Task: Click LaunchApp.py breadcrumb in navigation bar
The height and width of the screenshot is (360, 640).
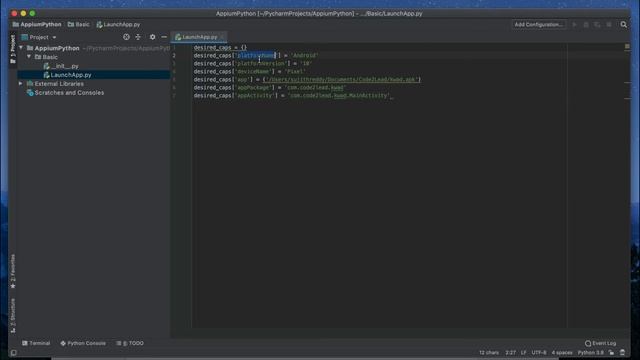Action: [x=118, y=24]
